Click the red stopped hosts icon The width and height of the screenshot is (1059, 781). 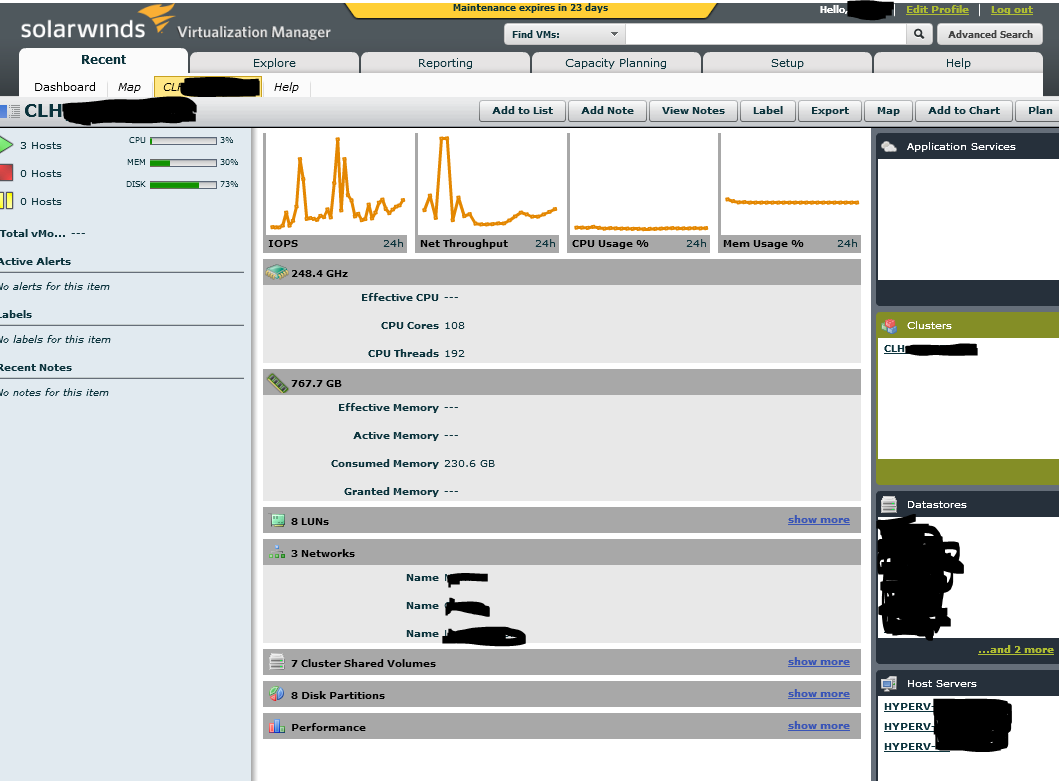tap(6, 173)
